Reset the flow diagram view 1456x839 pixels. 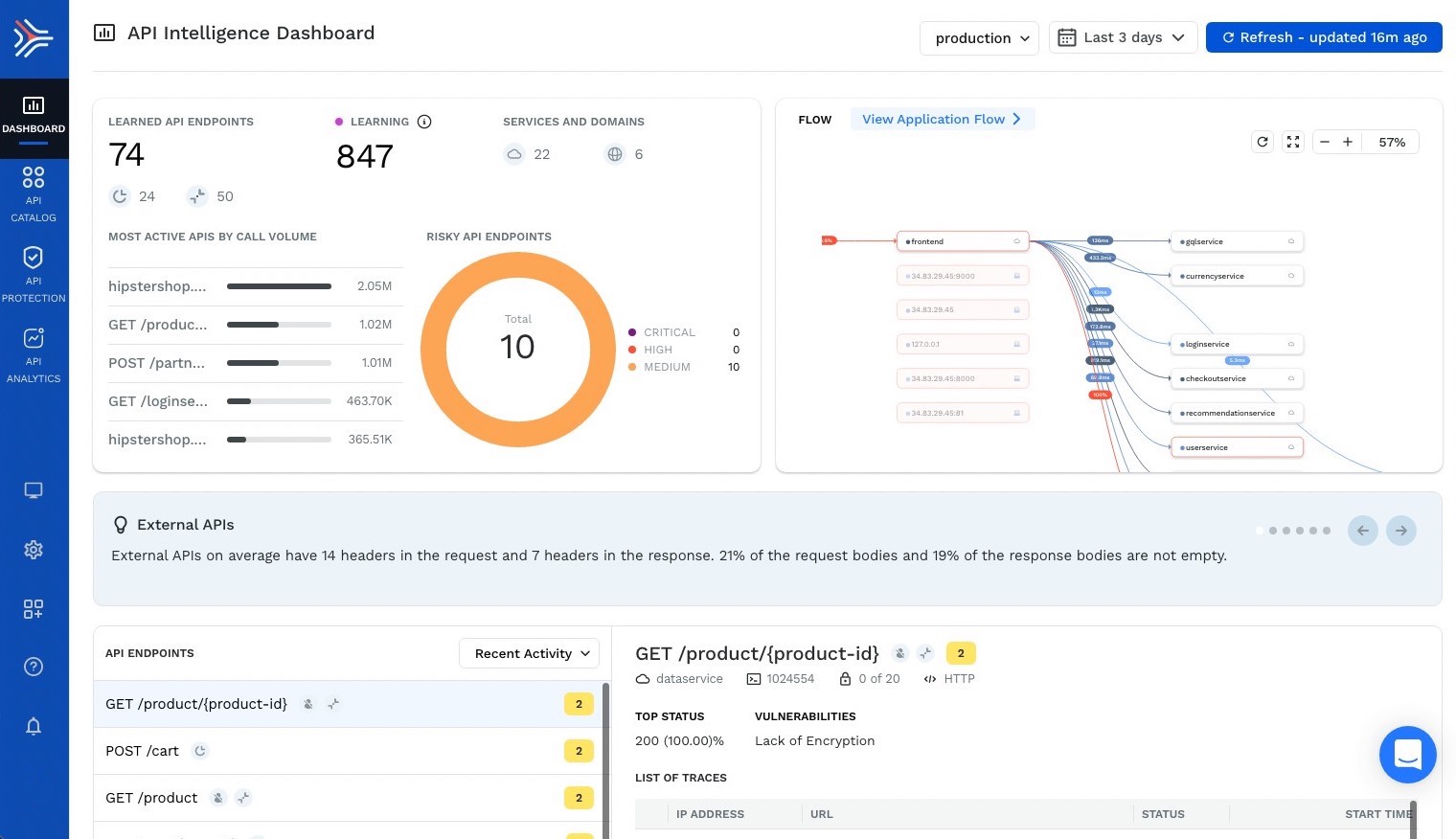click(1263, 142)
